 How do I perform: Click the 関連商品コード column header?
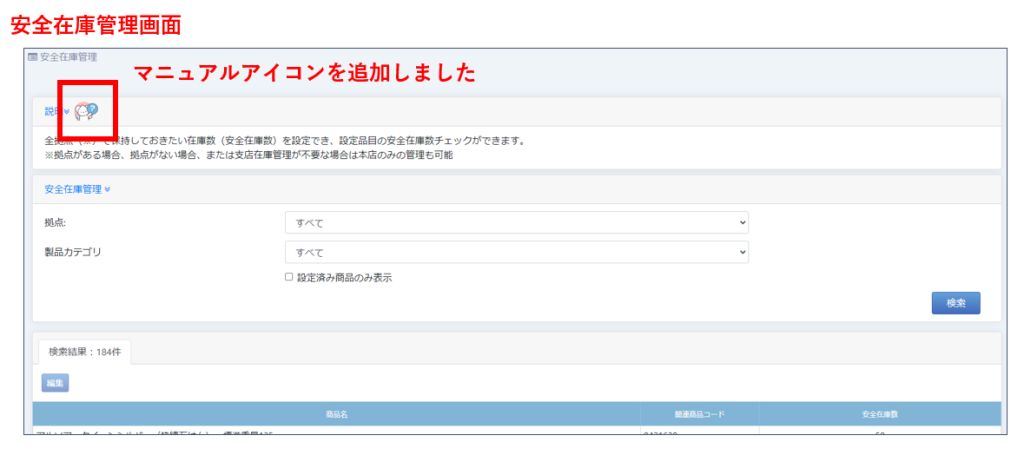[698, 413]
